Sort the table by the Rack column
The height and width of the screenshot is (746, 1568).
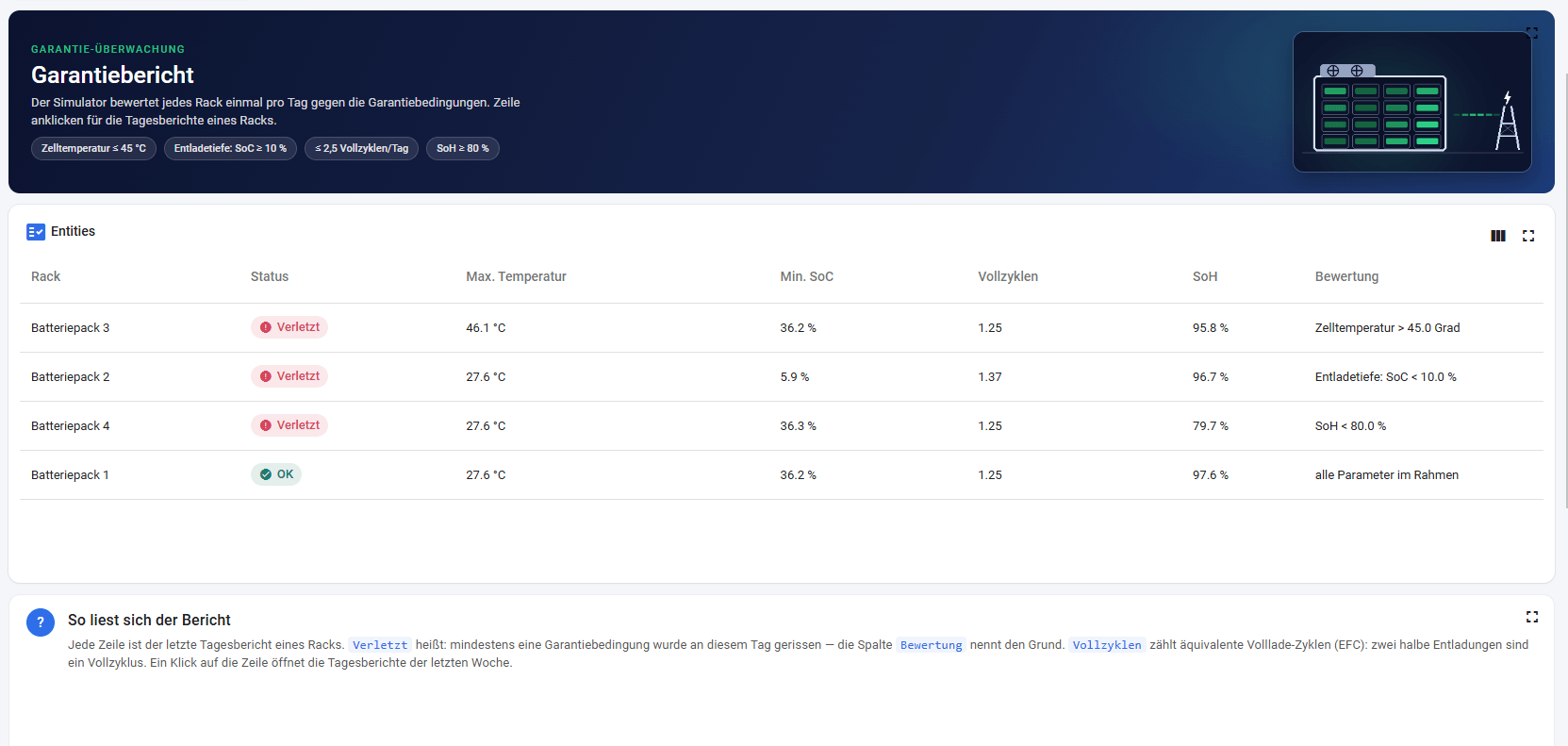(x=45, y=276)
